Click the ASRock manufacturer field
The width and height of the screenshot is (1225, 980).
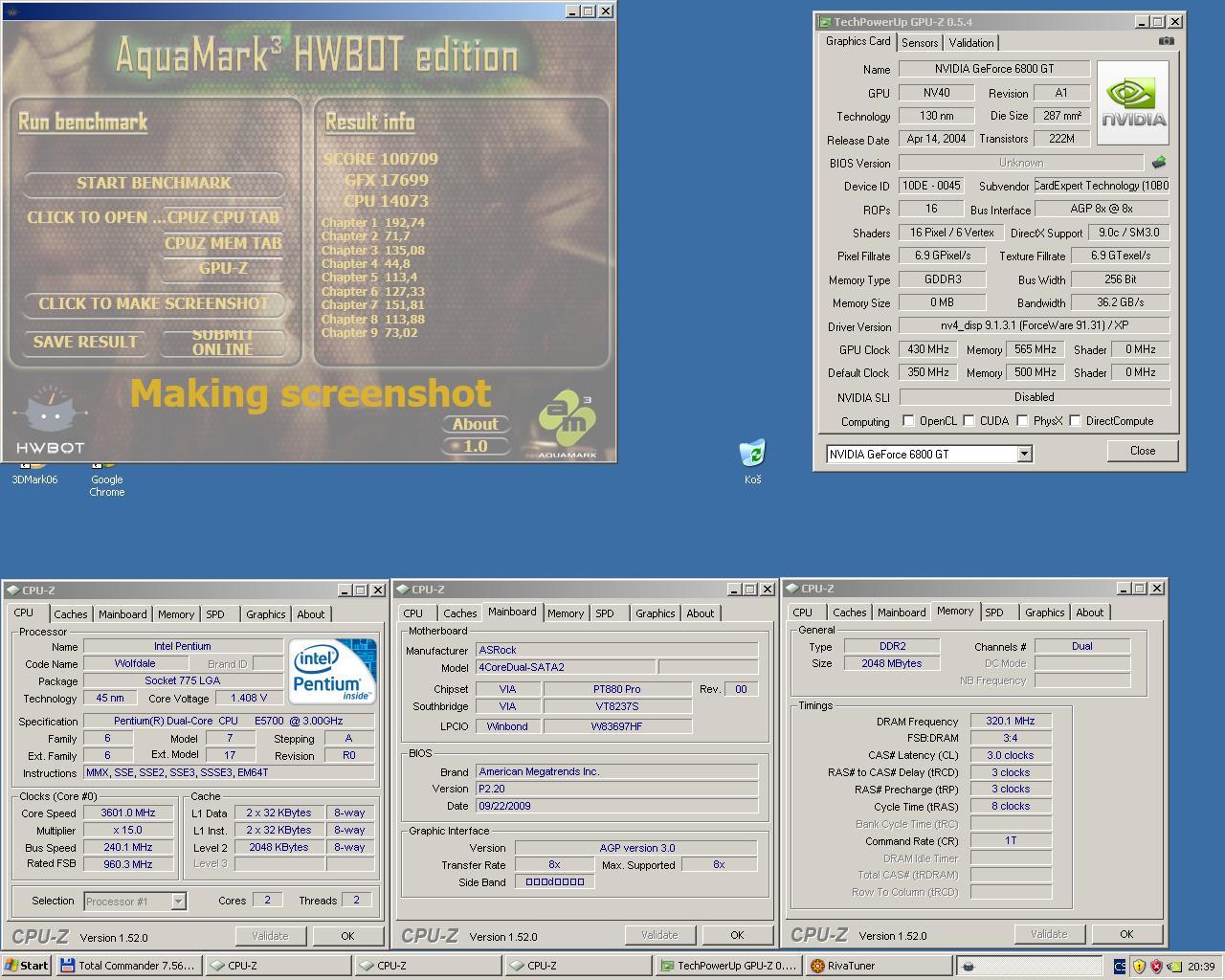(x=616, y=650)
